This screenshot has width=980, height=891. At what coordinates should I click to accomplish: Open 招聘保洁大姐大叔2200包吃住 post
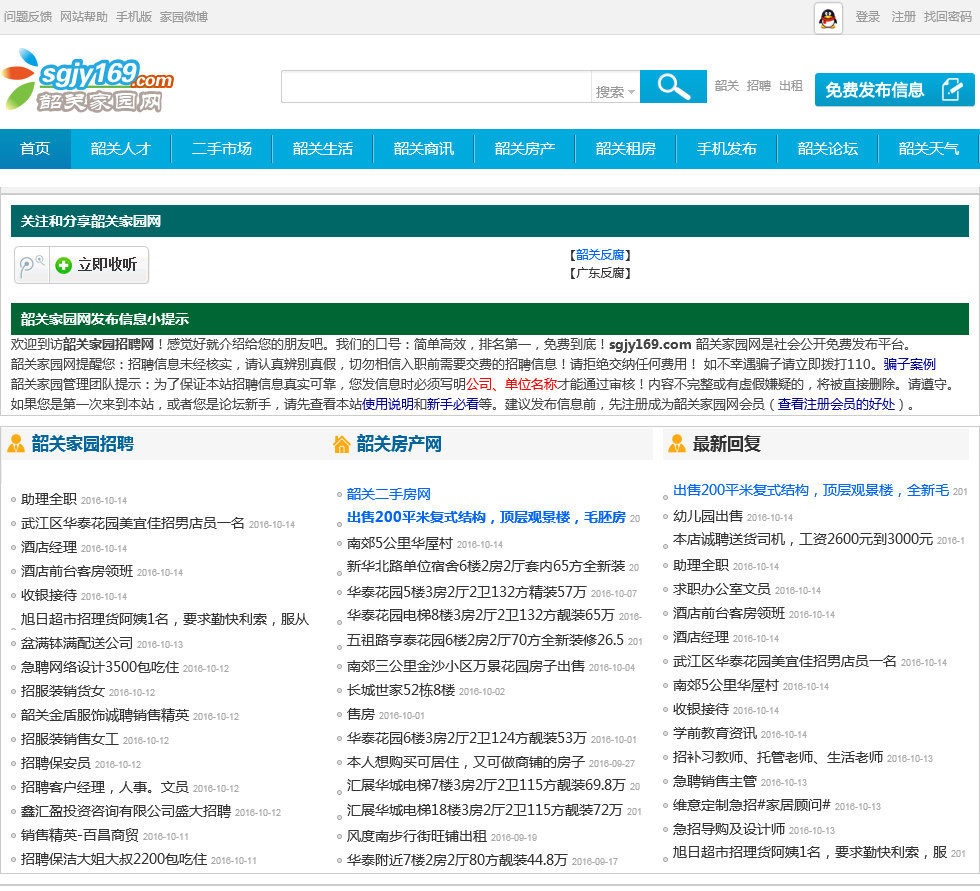click(114, 860)
